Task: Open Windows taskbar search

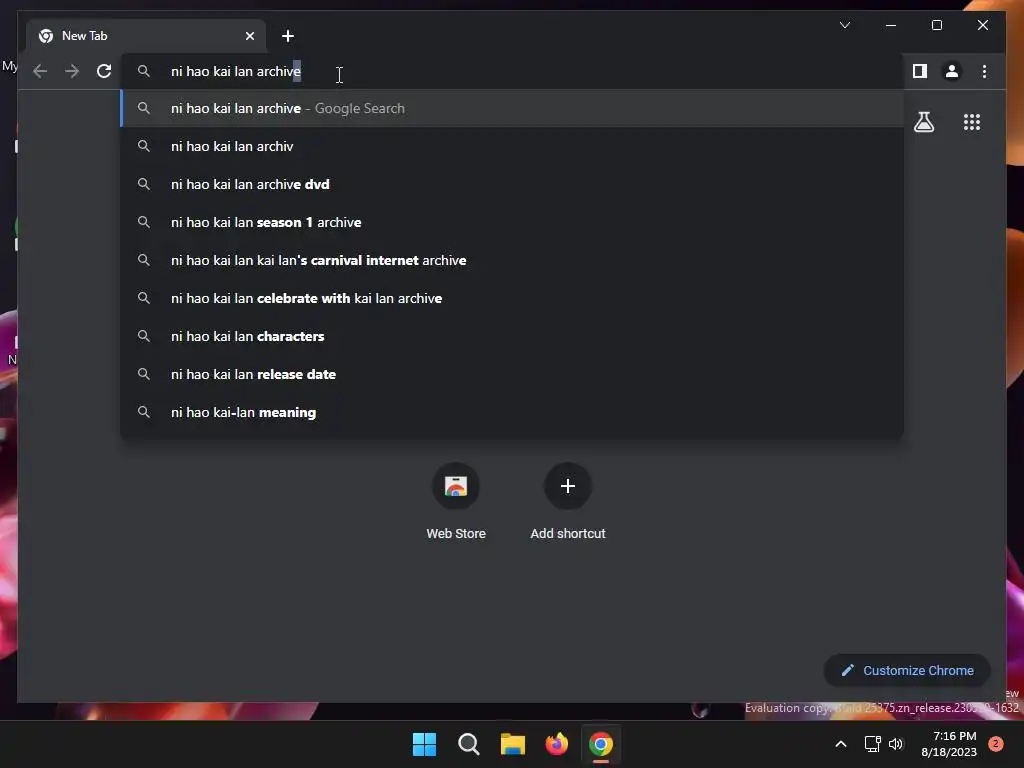Action: point(468,744)
